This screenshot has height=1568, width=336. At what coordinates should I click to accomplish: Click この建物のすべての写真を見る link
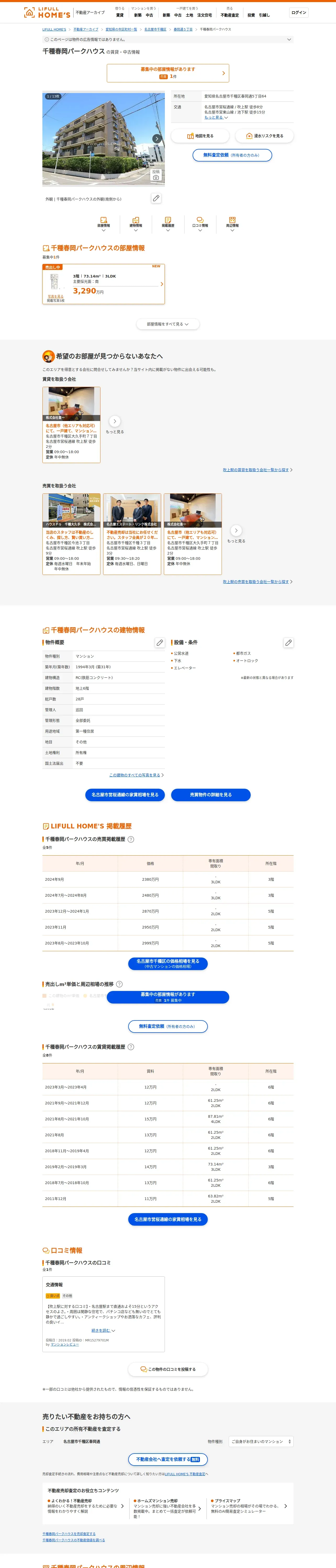tap(135, 775)
